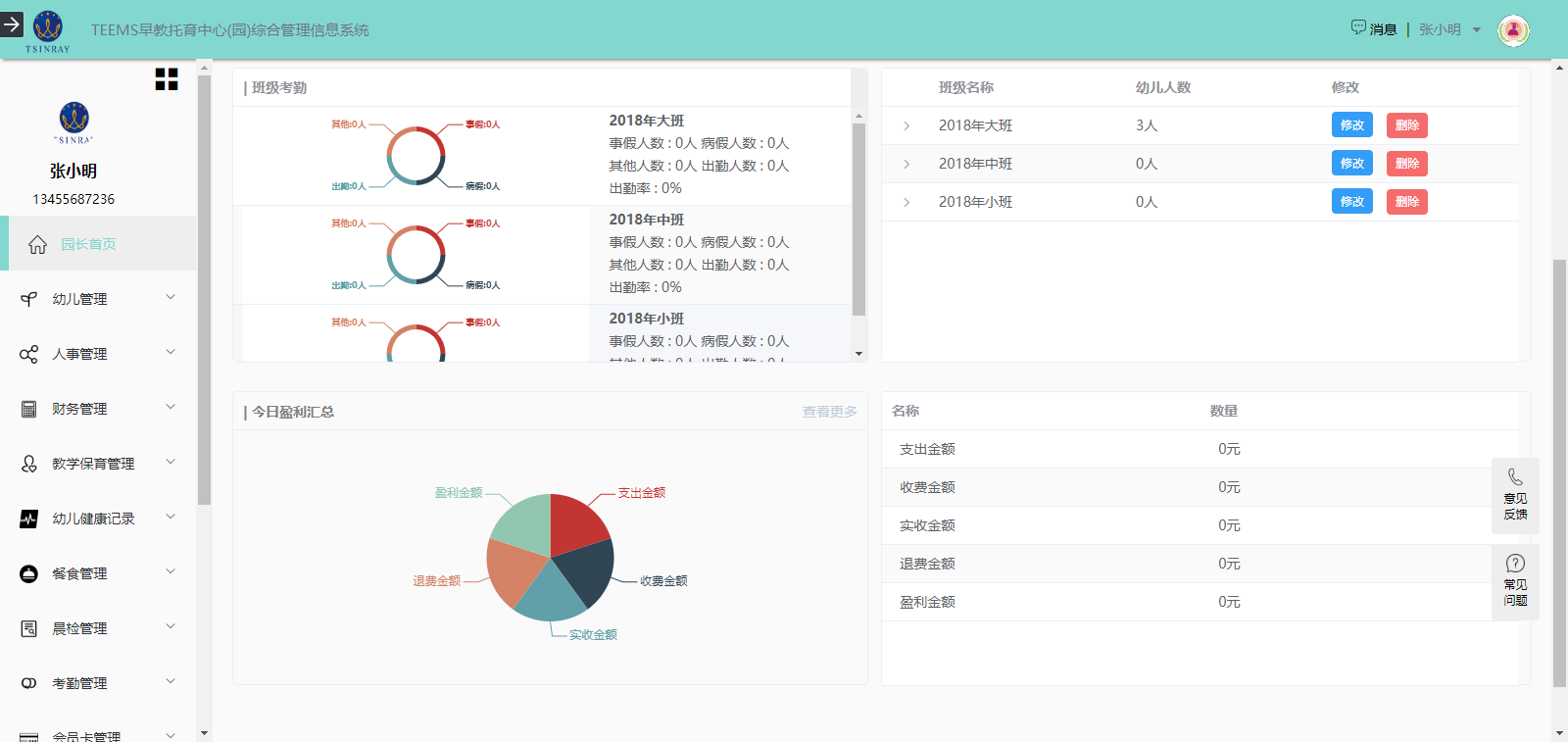Expand the 2018年小班 table row
This screenshot has height=742, width=1568.
pos(906,202)
